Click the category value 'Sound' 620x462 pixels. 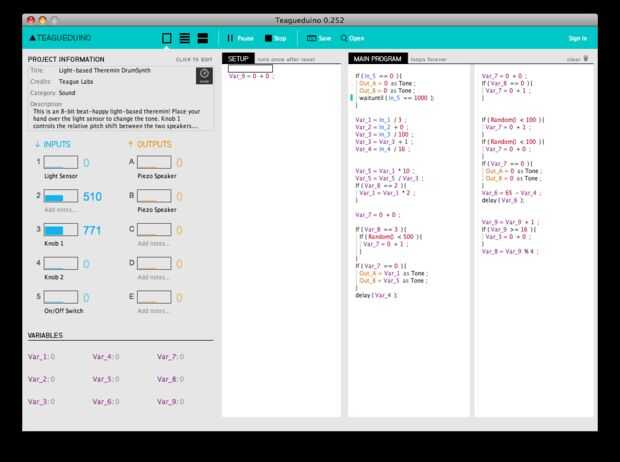[x=67, y=93]
